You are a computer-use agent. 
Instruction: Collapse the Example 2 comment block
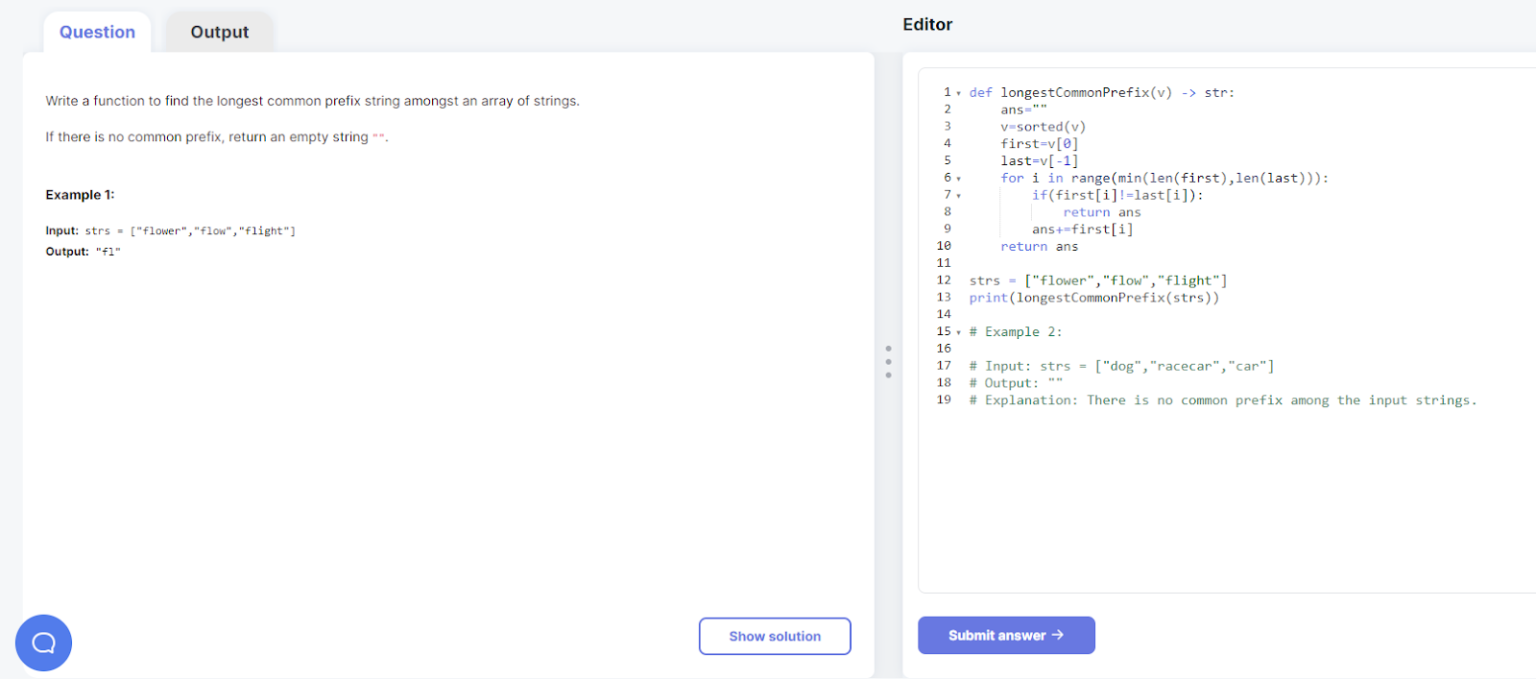click(958, 331)
